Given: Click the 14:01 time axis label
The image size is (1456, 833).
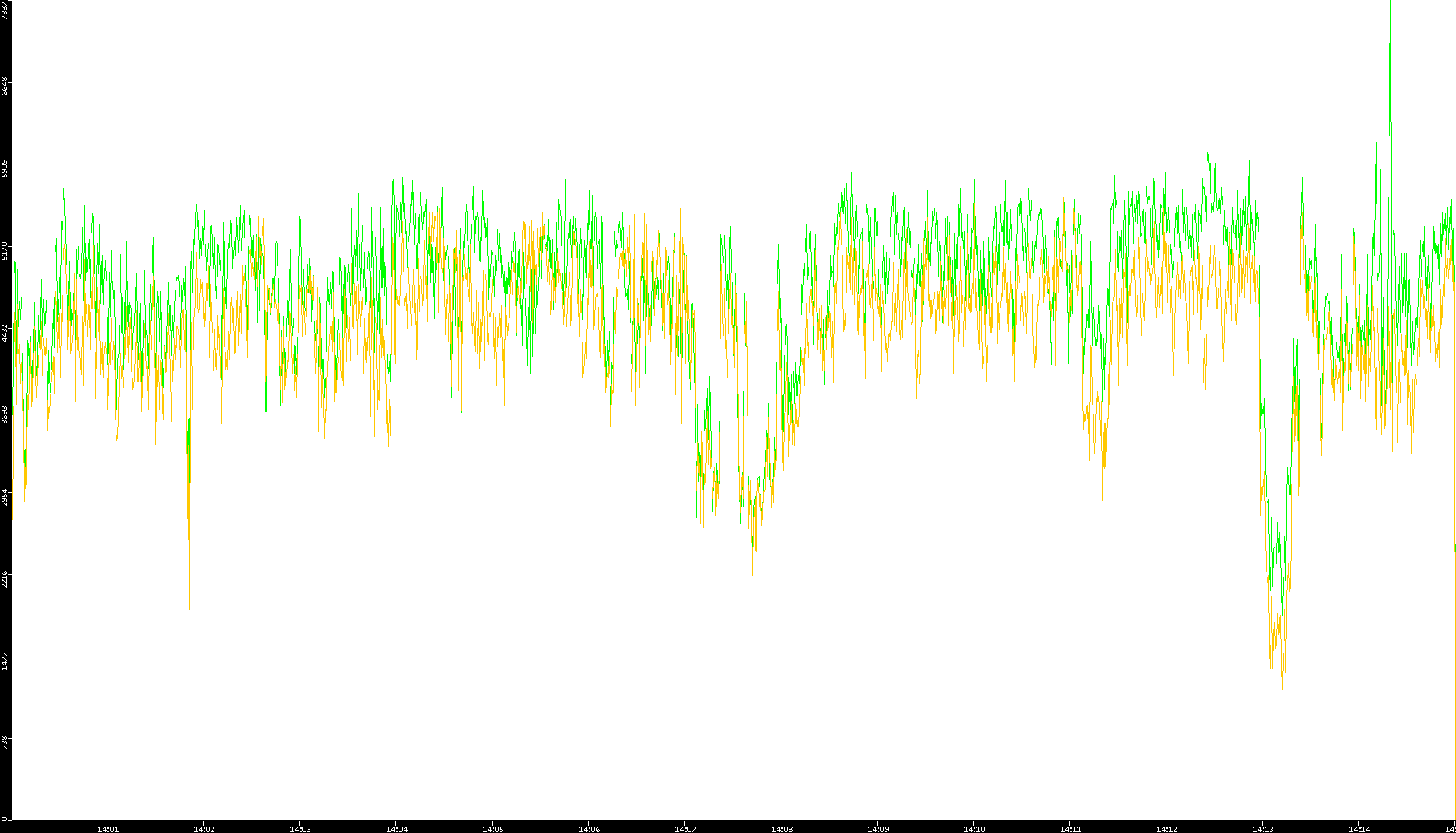Looking at the screenshot, I should click(107, 828).
